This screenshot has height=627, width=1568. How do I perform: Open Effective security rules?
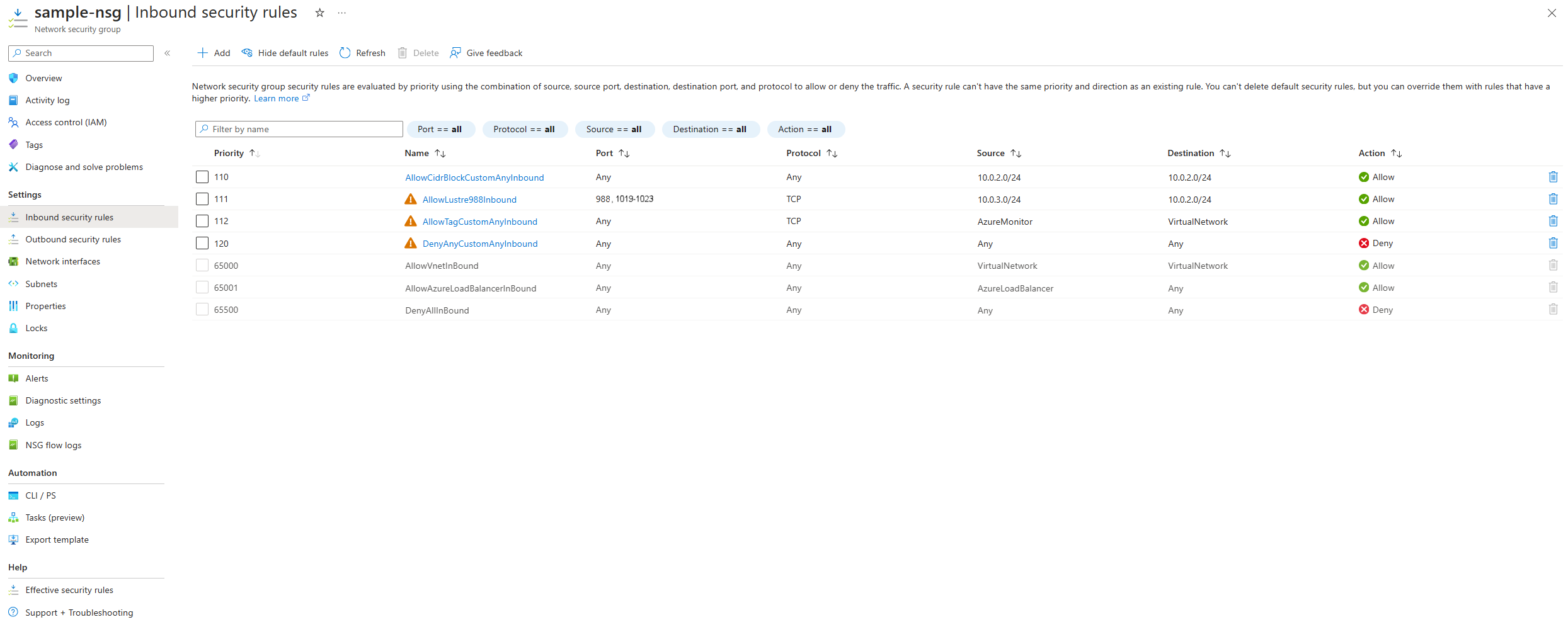pyautogui.click(x=69, y=590)
